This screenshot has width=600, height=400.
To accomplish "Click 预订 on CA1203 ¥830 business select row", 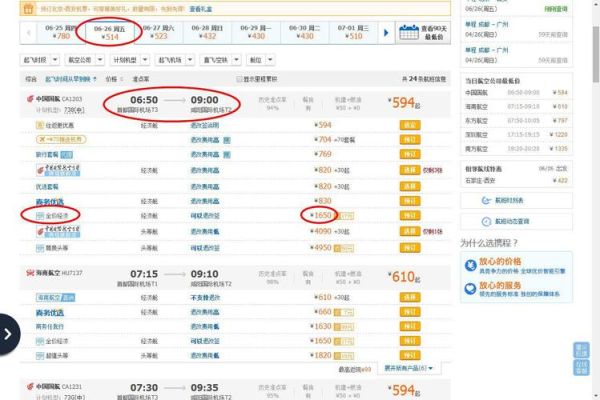I will tap(410, 201).
